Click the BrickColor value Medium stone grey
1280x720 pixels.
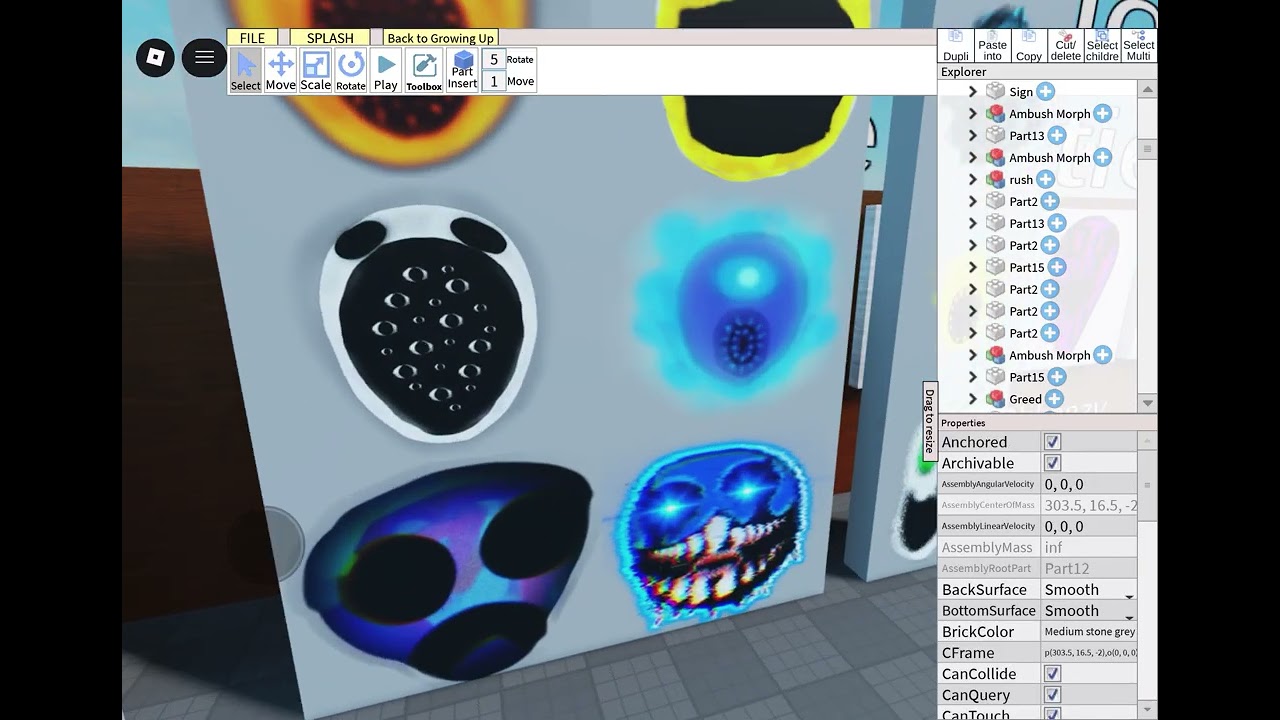pos(1089,632)
